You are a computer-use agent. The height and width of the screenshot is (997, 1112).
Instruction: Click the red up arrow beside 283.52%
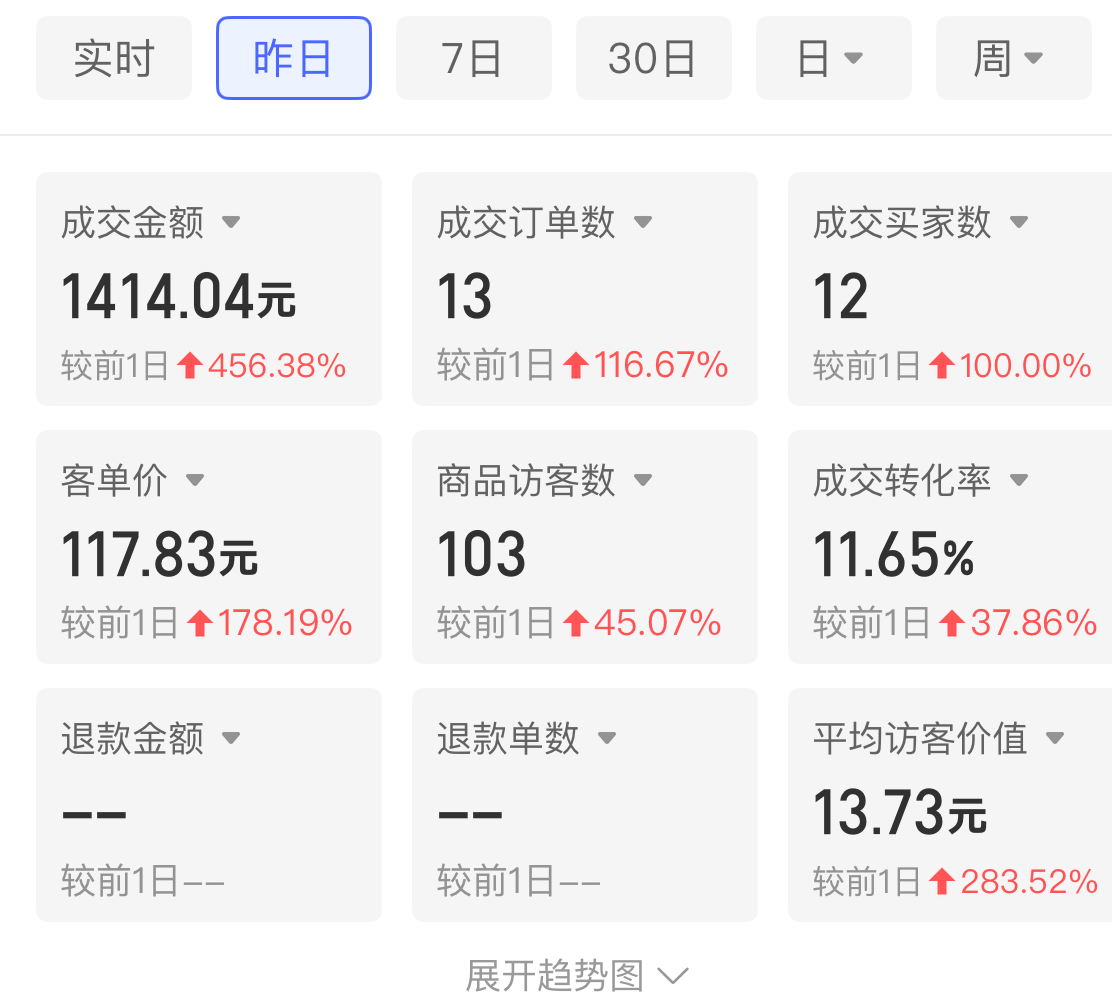(x=941, y=882)
